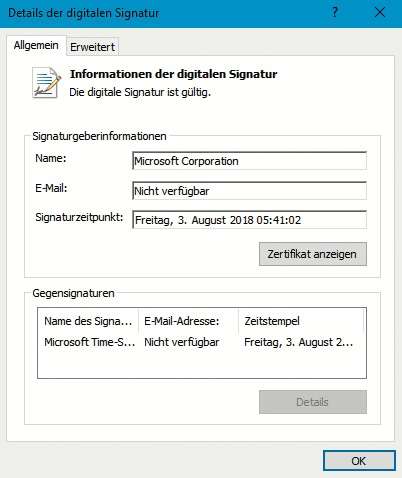Confirm the dialog with OK
This screenshot has width=402, height=478.
(359, 461)
